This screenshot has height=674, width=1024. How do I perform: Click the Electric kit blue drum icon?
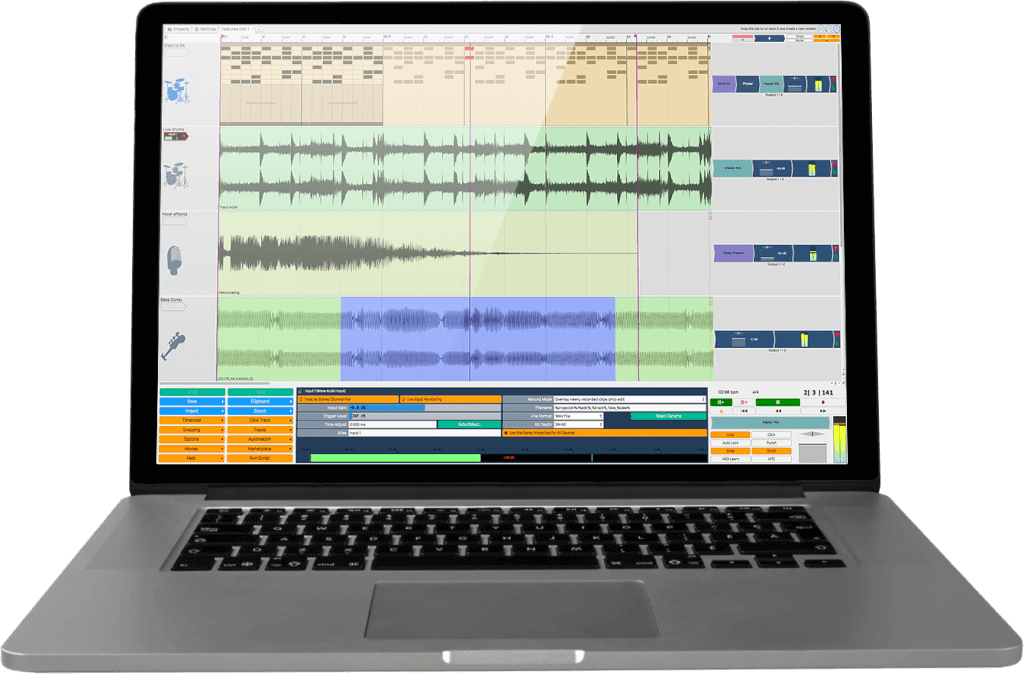point(177,93)
